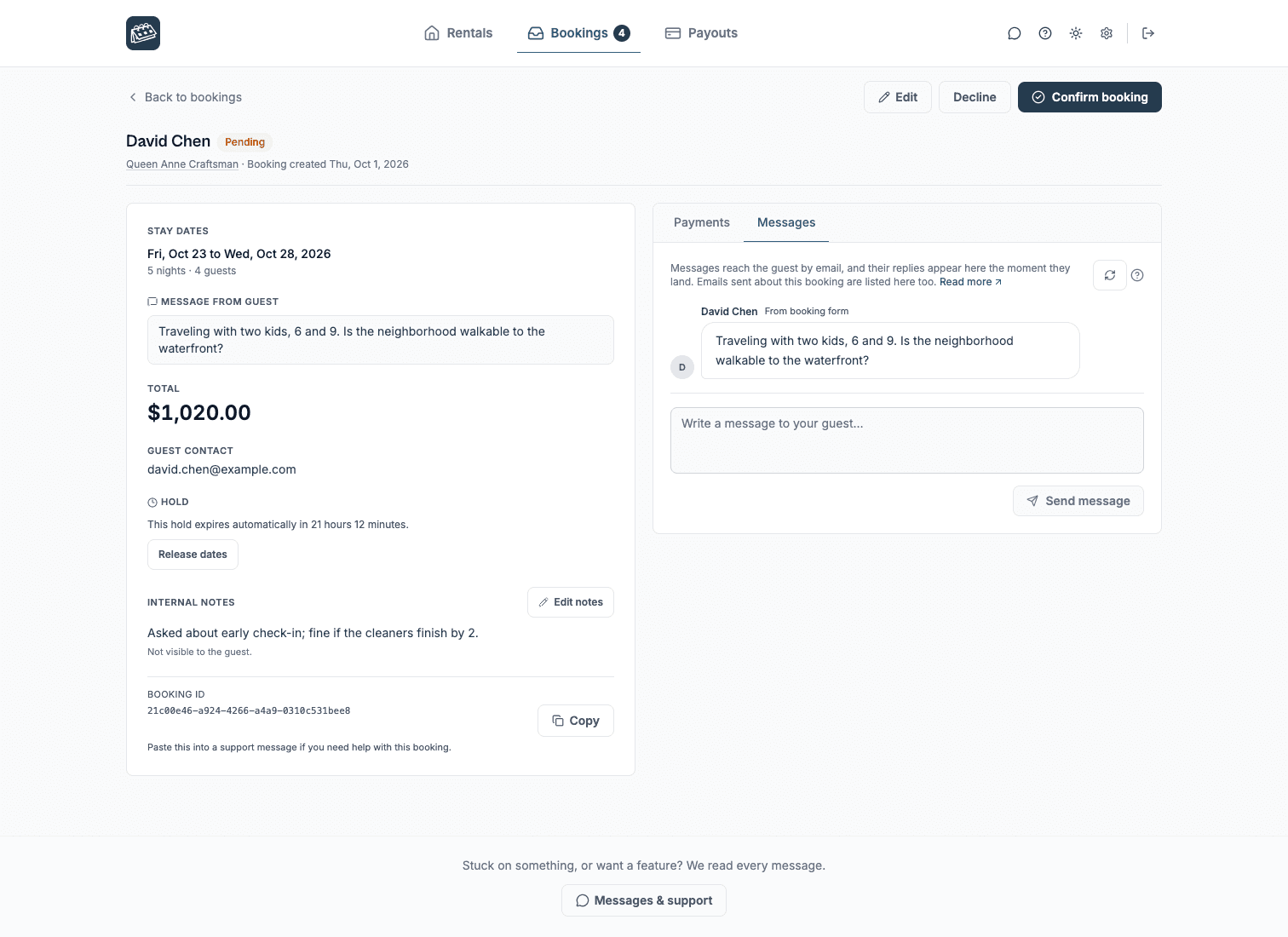Viewport: 1288px width, 937px height.
Task: Click the Pending status badge
Action: (x=244, y=142)
